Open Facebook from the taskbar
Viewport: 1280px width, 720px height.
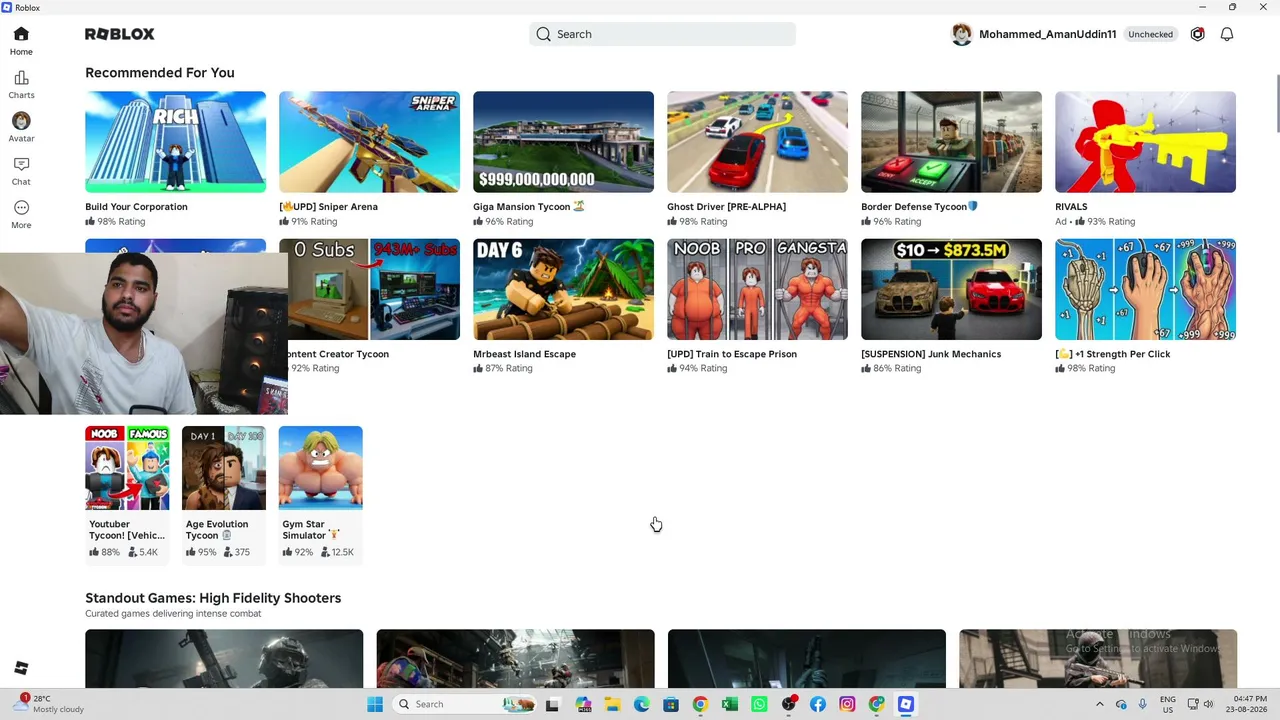[818, 704]
